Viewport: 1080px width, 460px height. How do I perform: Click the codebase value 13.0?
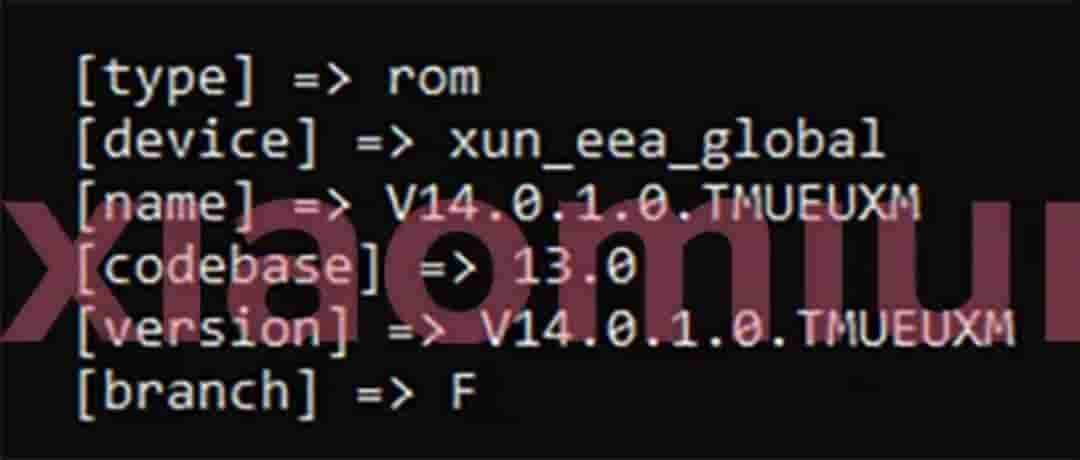pyautogui.click(x=573, y=267)
